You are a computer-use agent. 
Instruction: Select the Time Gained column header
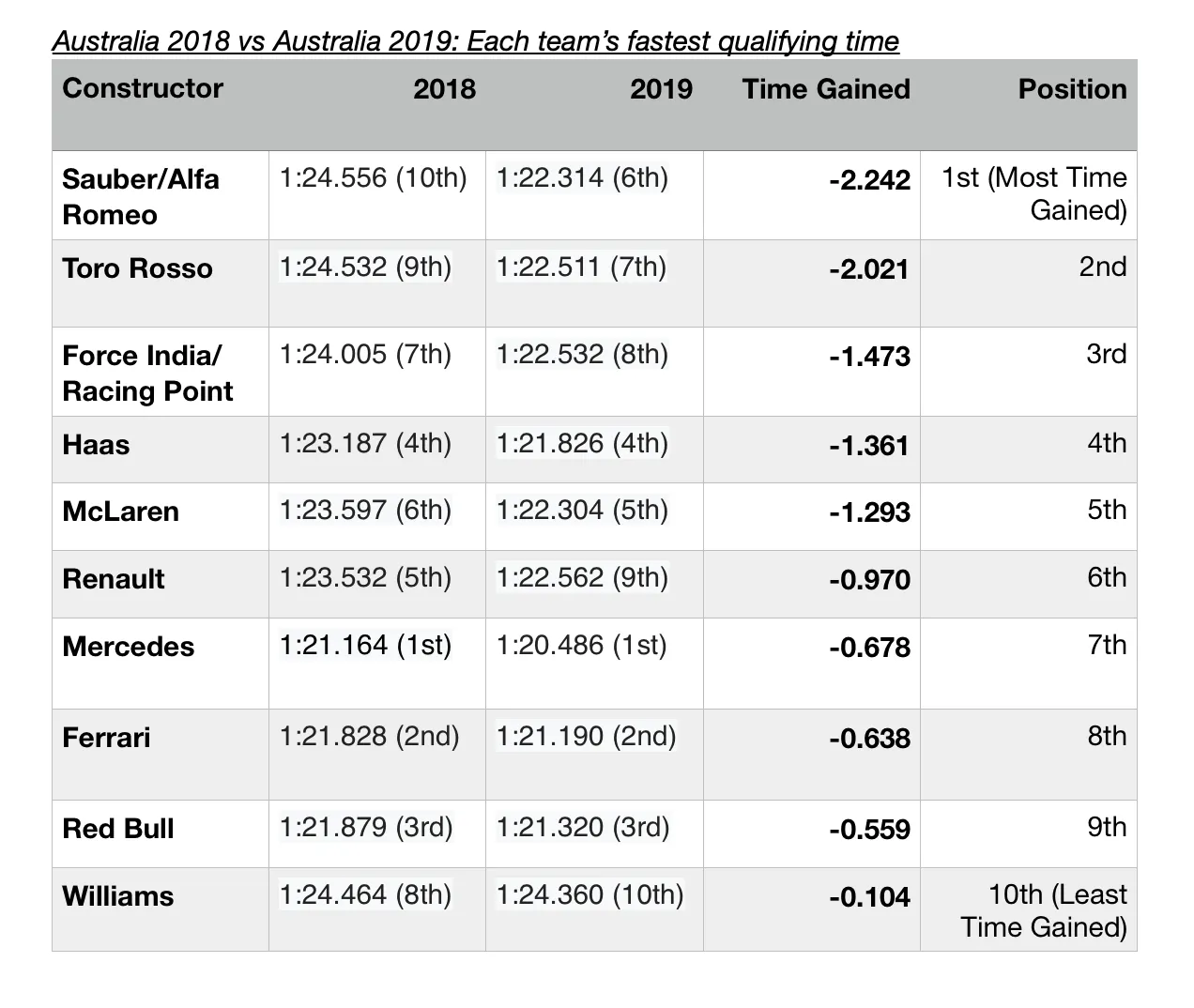click(826, 89)
